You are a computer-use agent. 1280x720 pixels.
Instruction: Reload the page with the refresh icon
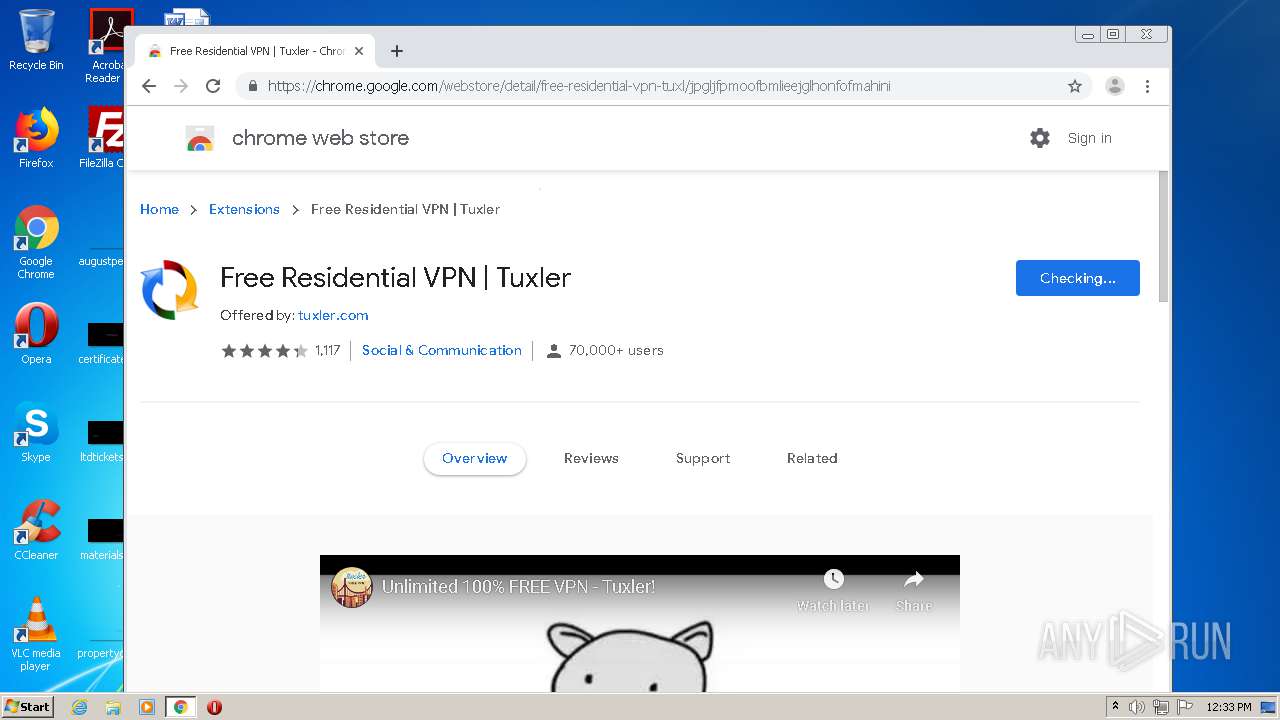click(213, 86)
